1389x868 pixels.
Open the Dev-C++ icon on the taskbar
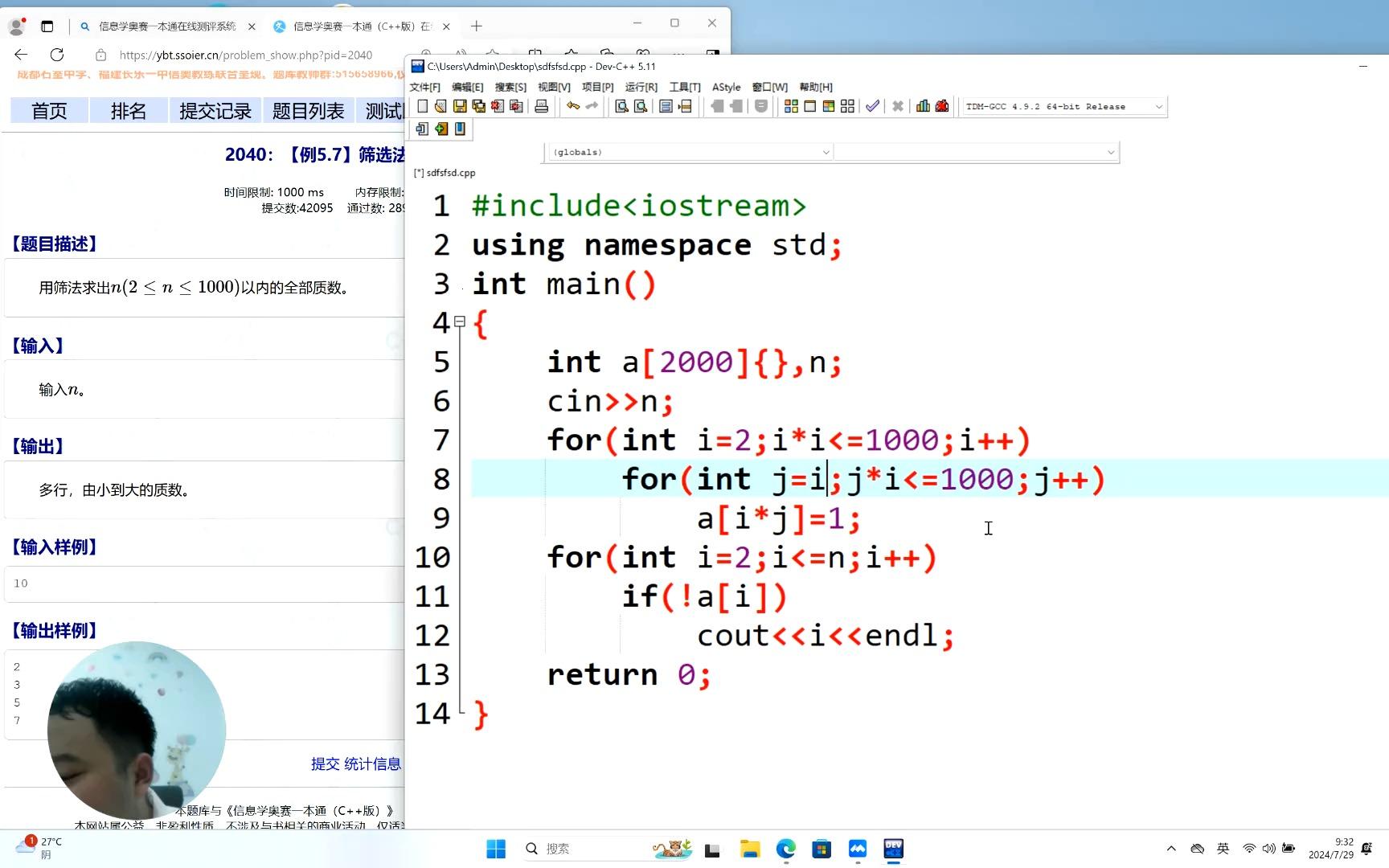tap(894, 849)
